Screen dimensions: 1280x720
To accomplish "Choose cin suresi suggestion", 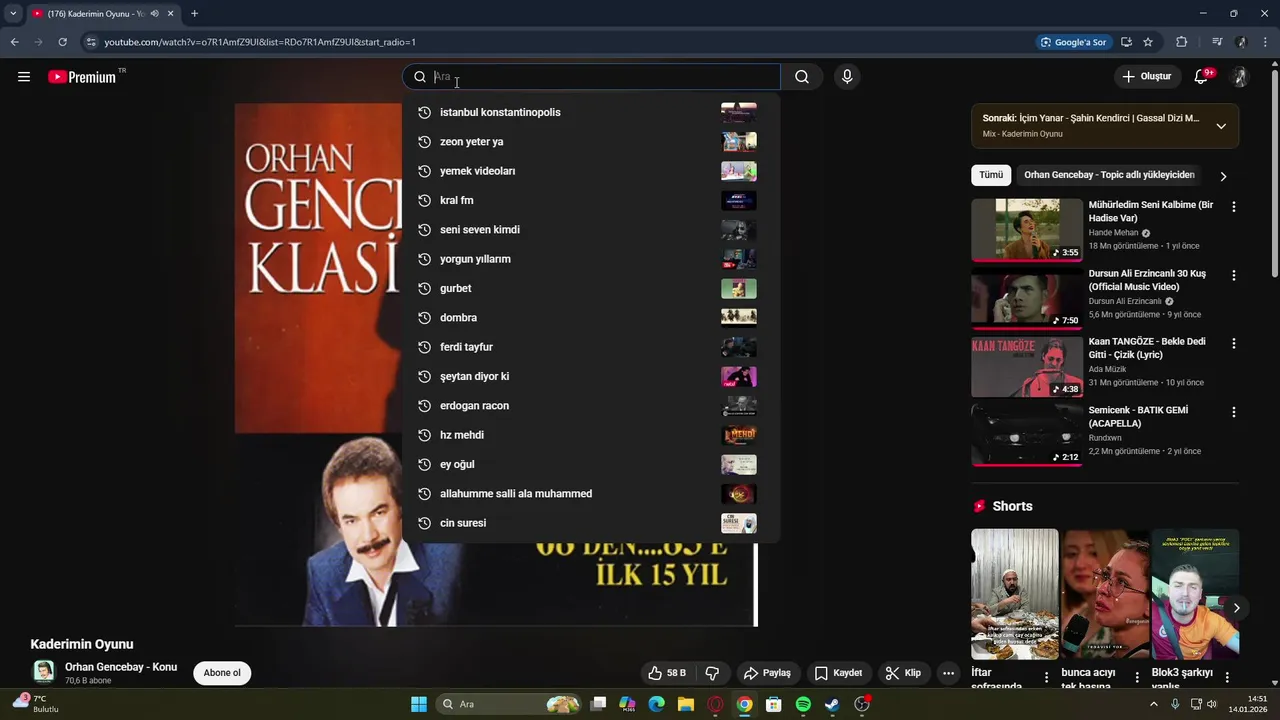I will tap(591, 523).
